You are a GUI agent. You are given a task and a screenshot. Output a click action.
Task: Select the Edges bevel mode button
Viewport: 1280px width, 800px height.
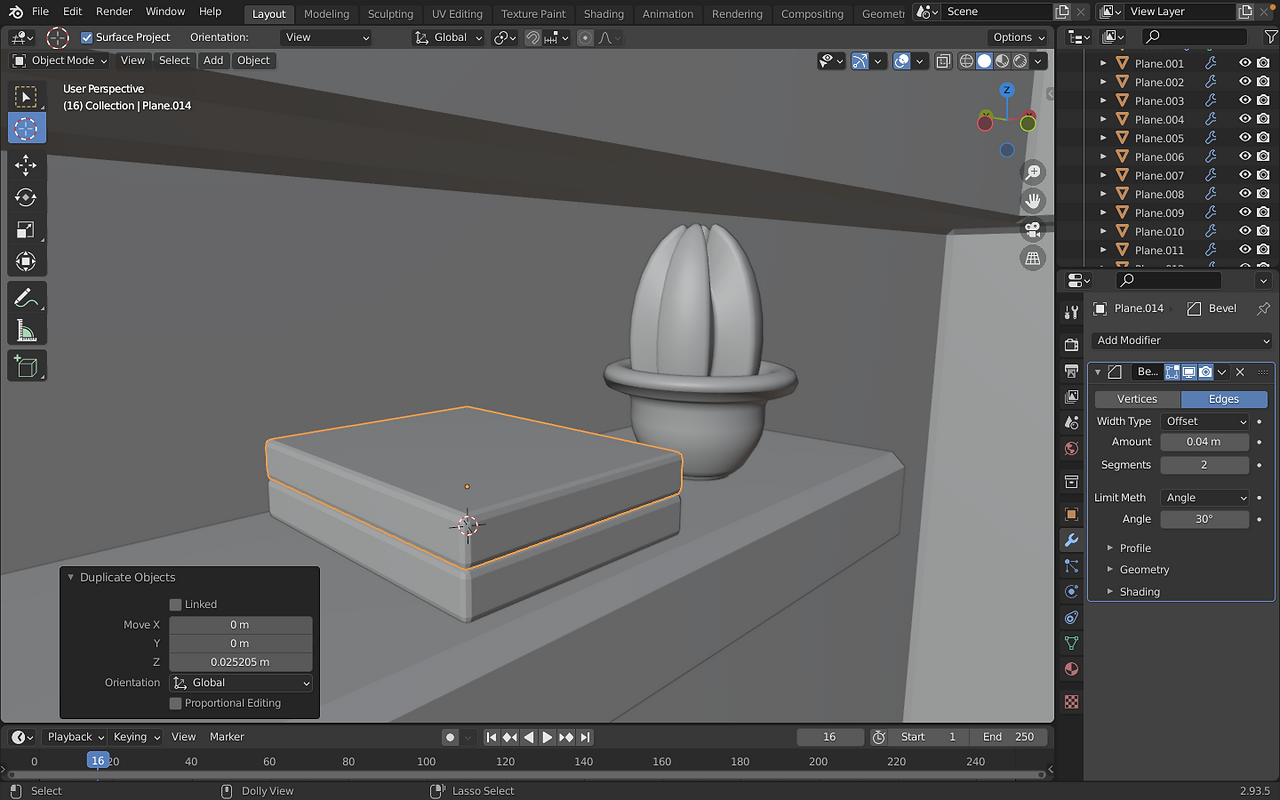click(x=1224, y=399)
